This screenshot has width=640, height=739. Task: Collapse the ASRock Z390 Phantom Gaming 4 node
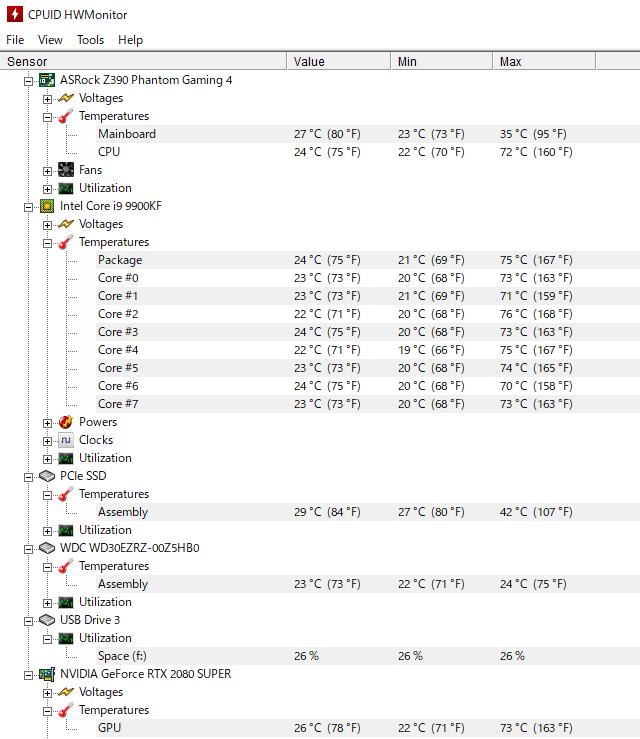[x=29, y=81]
